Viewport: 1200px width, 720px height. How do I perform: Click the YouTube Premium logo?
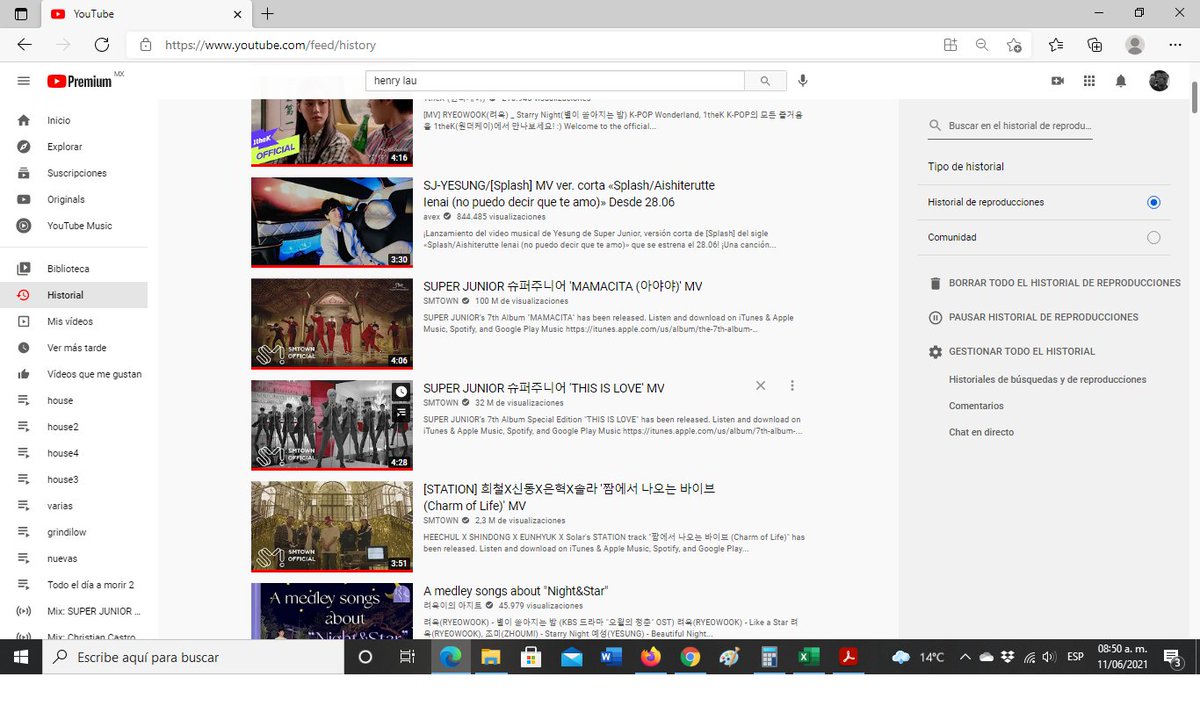(80, 81)
